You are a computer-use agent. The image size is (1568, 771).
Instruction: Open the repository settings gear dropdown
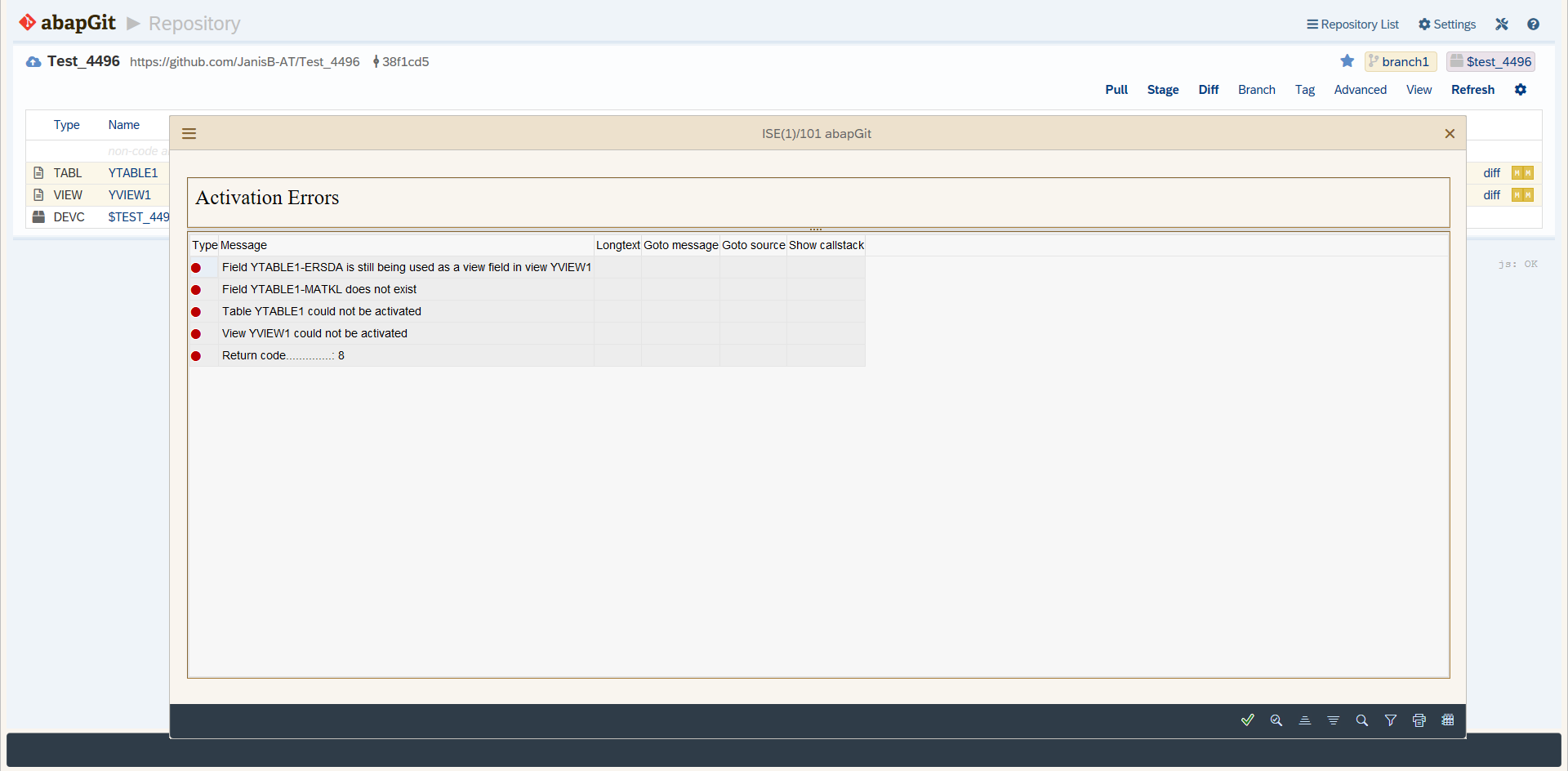click(x=1521, y=90)
